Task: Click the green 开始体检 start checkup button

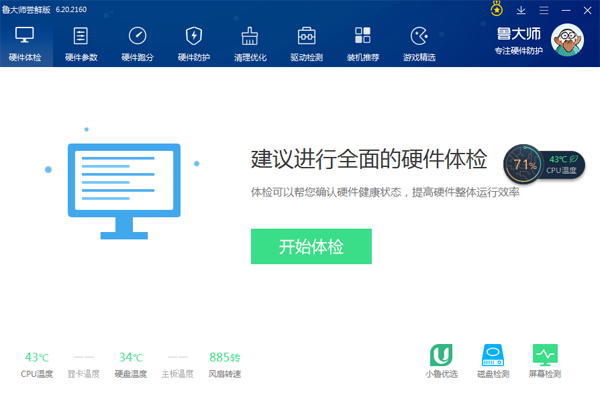Action: (311, 246)
